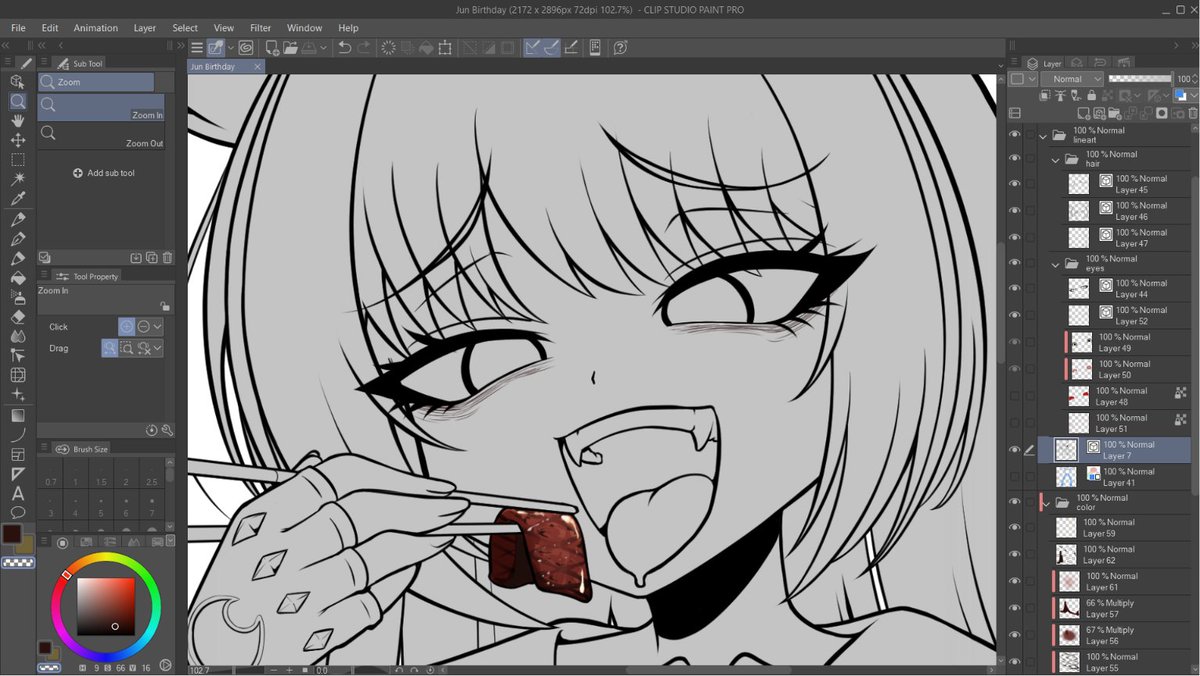Open the File menu

[18, 28]
